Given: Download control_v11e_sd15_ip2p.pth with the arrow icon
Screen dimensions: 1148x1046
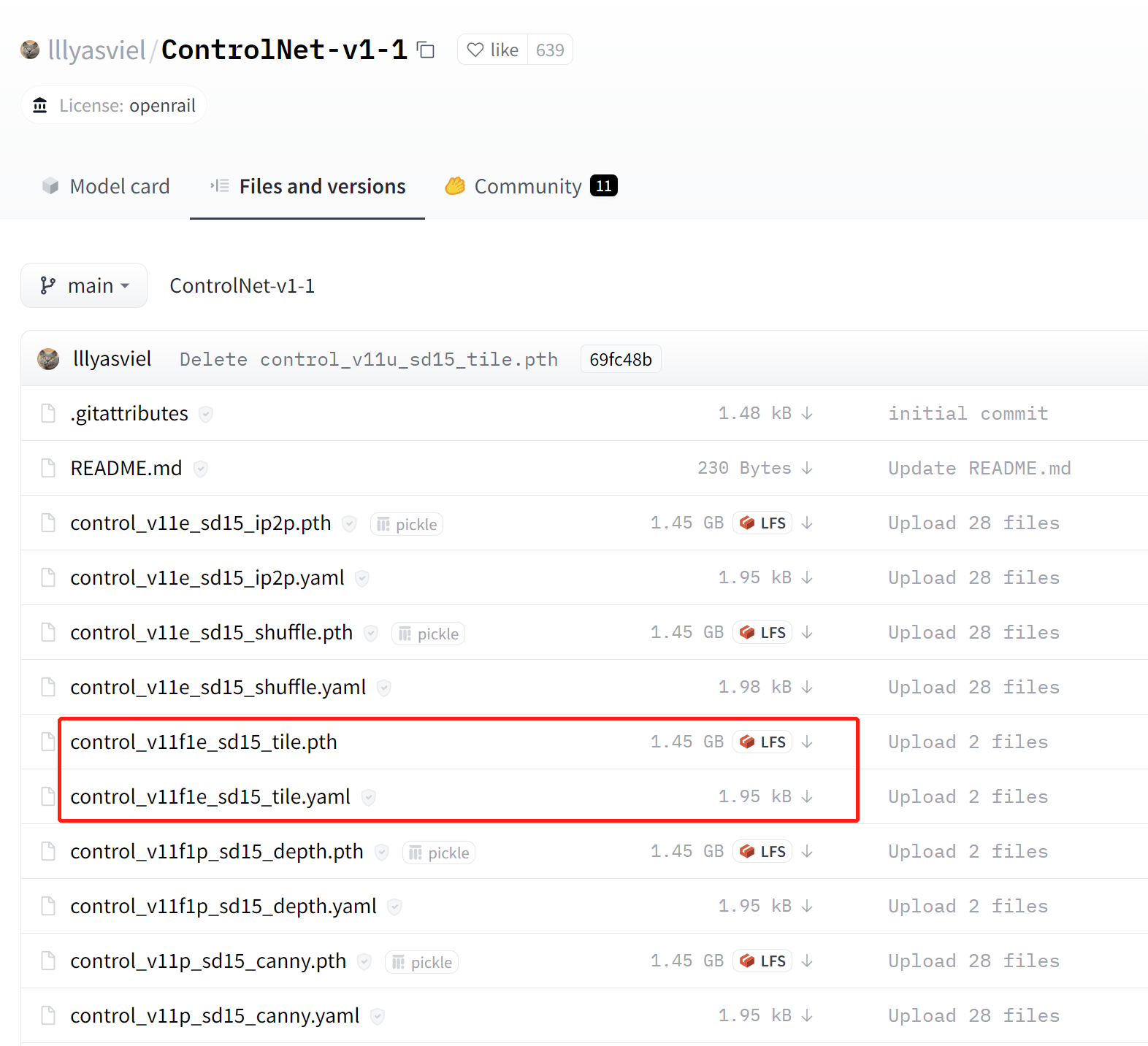Looking at the screenshot, I should pyautogui.click(x=807, y=523).
